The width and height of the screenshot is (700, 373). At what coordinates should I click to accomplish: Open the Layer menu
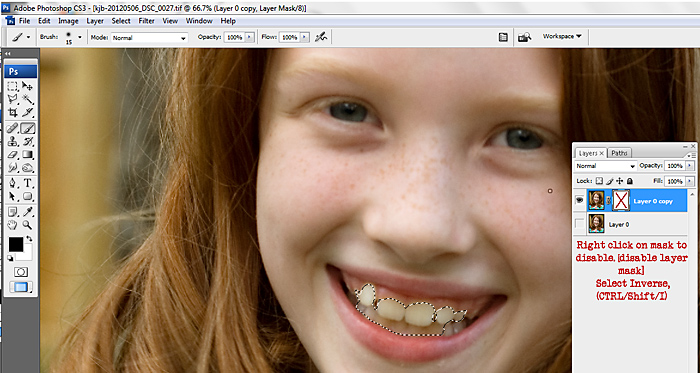pos(95,21)
